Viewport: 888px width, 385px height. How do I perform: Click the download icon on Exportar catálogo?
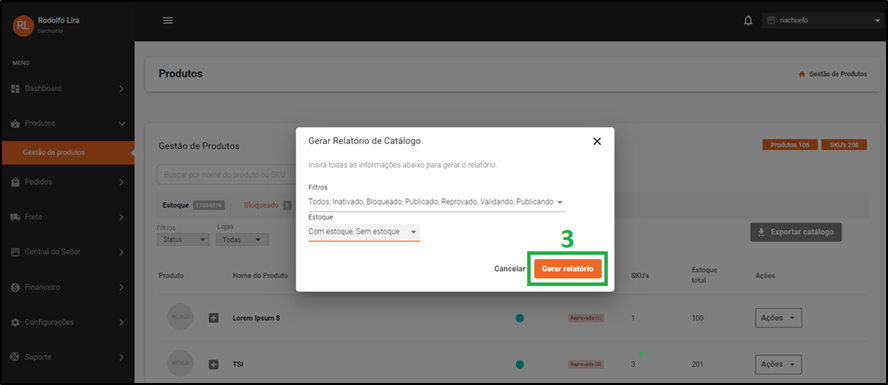pos(762,232)
